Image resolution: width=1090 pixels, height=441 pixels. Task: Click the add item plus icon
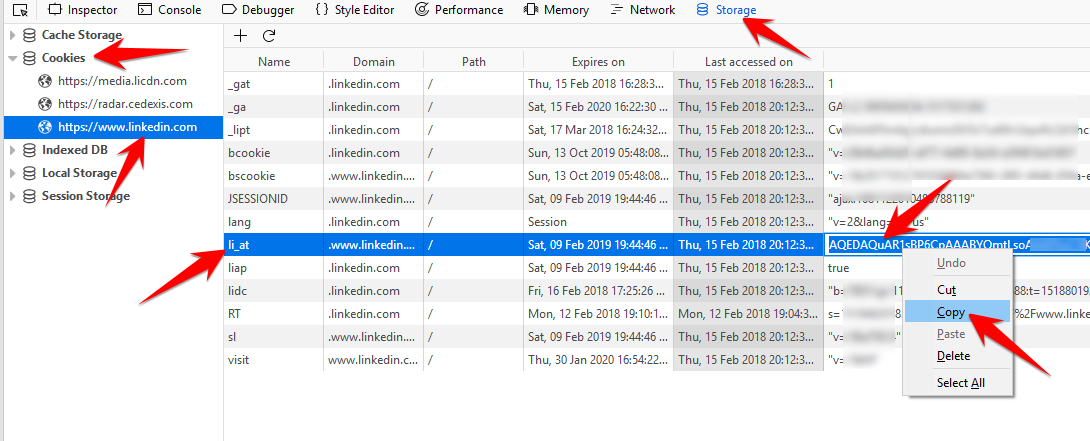click(240, 35)
